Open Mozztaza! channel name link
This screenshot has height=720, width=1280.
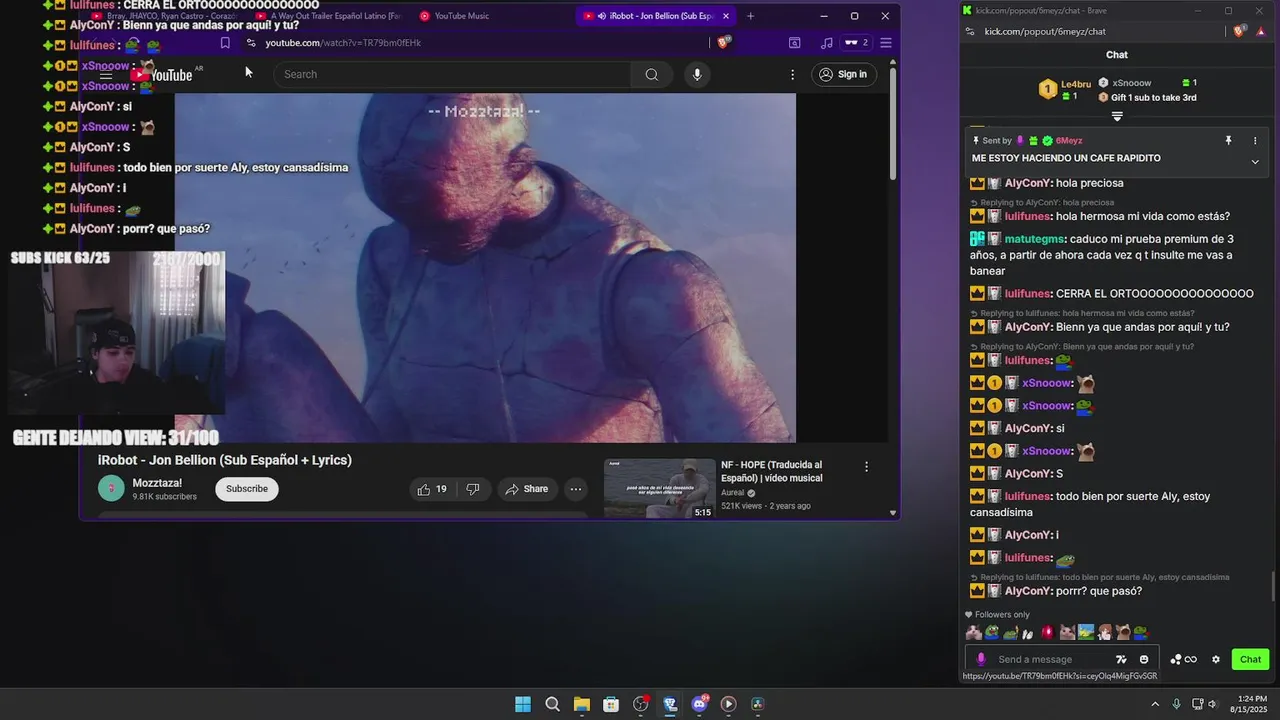[x=156, y=483]
